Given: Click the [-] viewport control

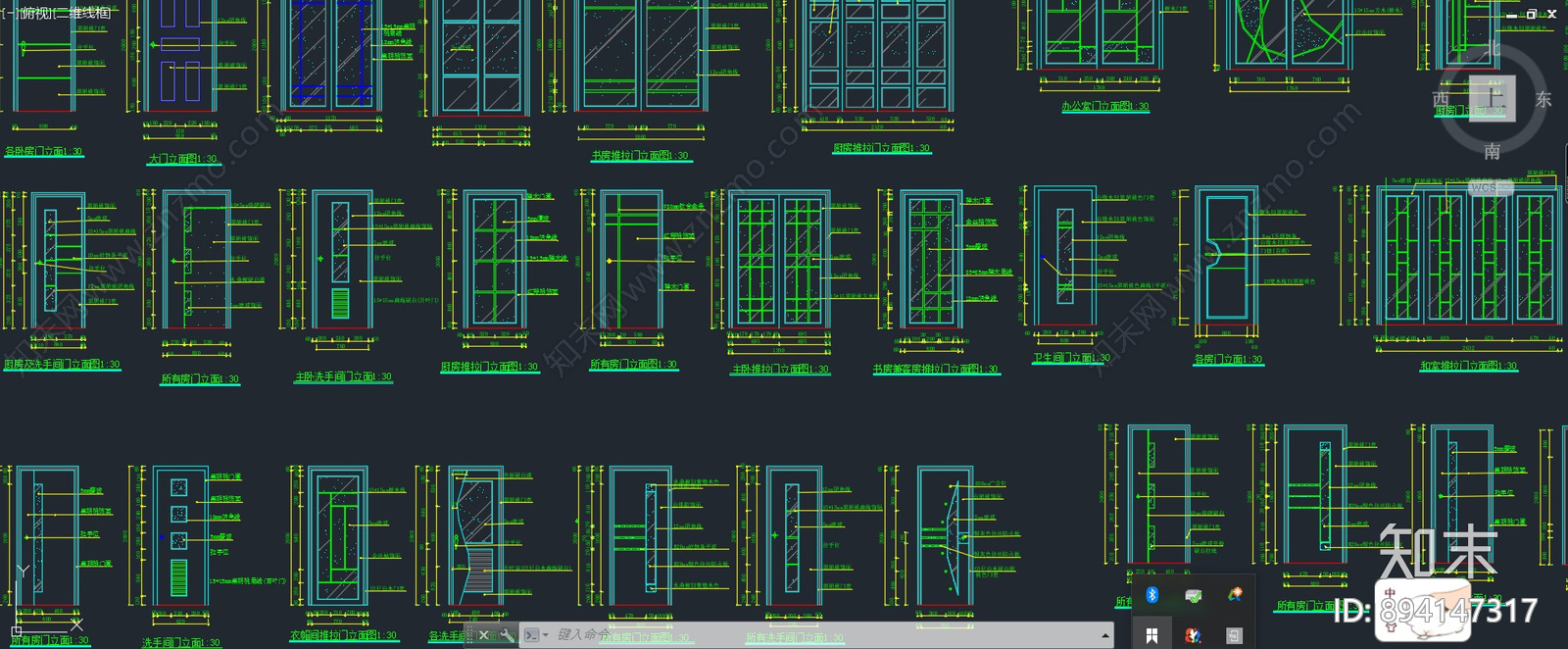Looking at the screenshot, I should pyautogui.click(x=9, y=13).
